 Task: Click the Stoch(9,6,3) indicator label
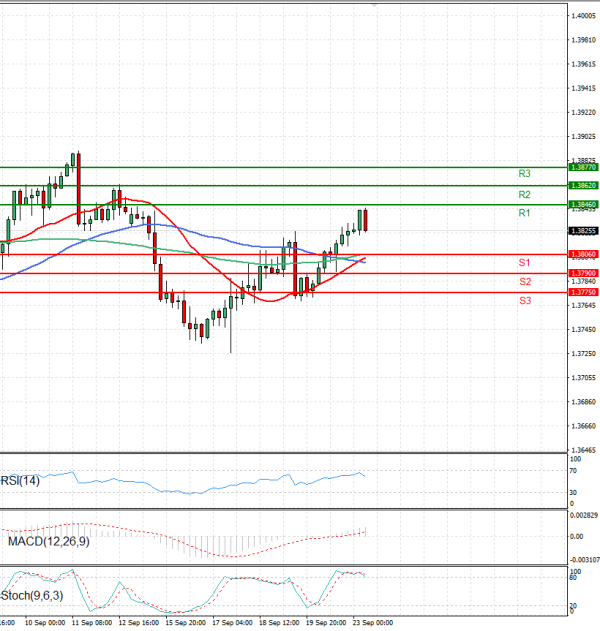(x=32, y=596)
